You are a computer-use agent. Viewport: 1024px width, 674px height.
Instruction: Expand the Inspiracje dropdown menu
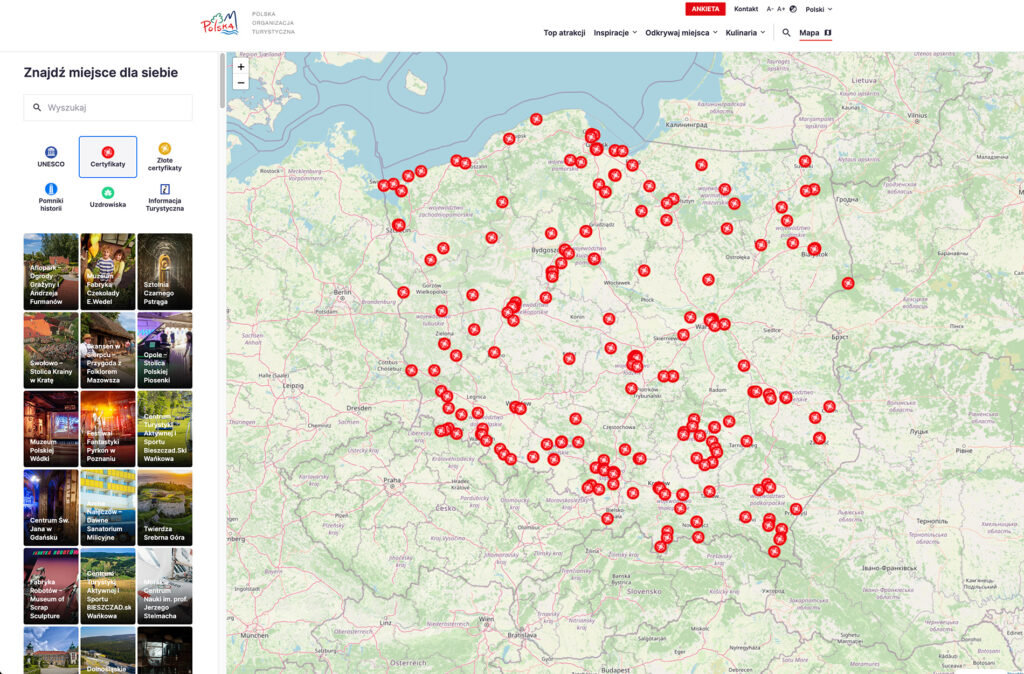pyautogui.click(x=615, y=33)
